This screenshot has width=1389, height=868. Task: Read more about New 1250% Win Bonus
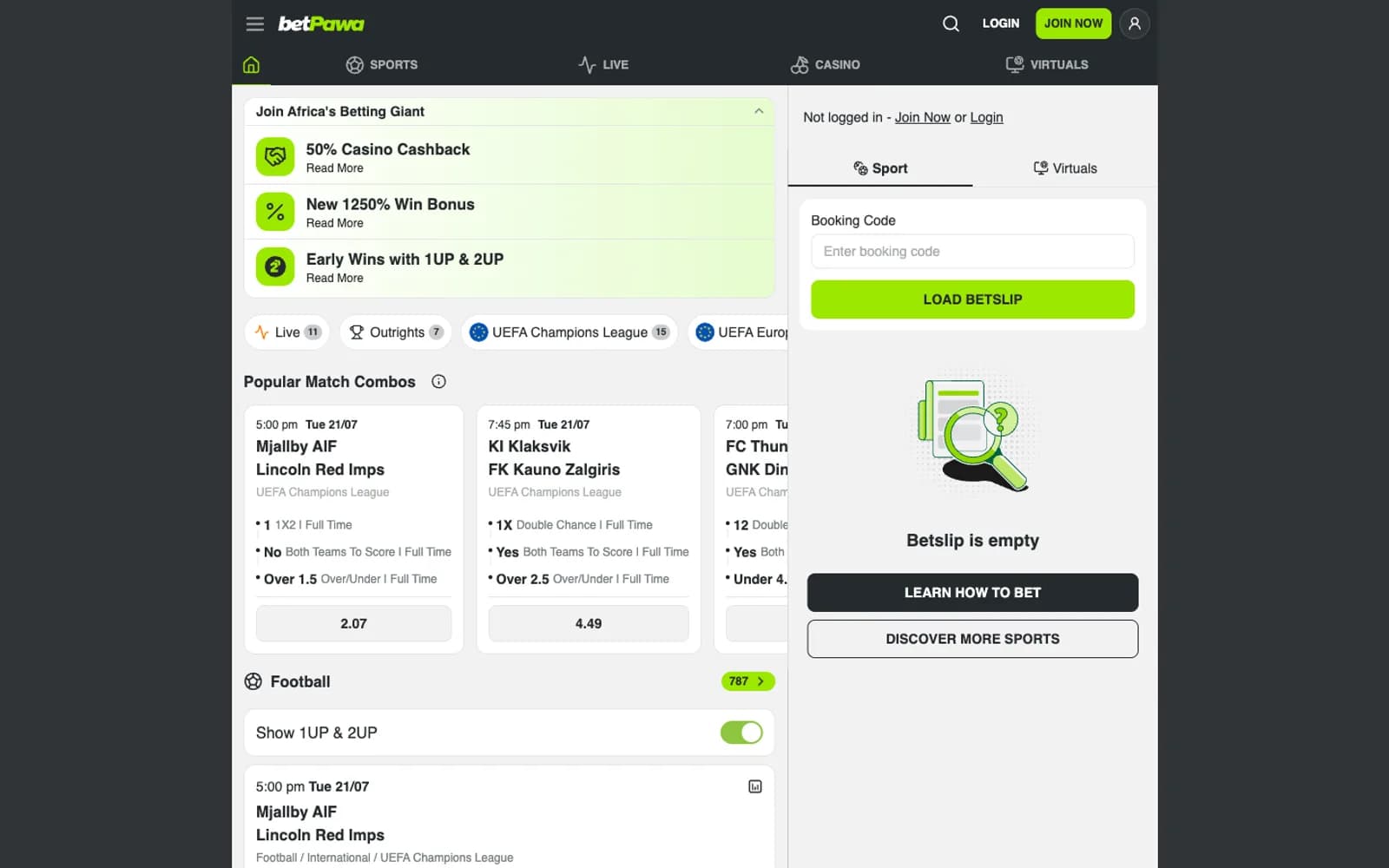pos(334,223)
